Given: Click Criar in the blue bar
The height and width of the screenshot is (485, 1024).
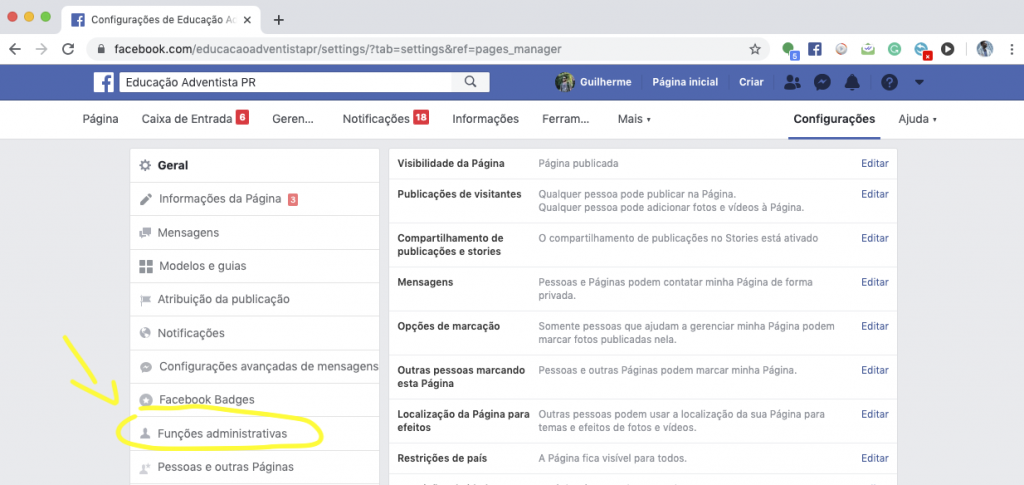Looking at the screenshot, I should point(751,82).
